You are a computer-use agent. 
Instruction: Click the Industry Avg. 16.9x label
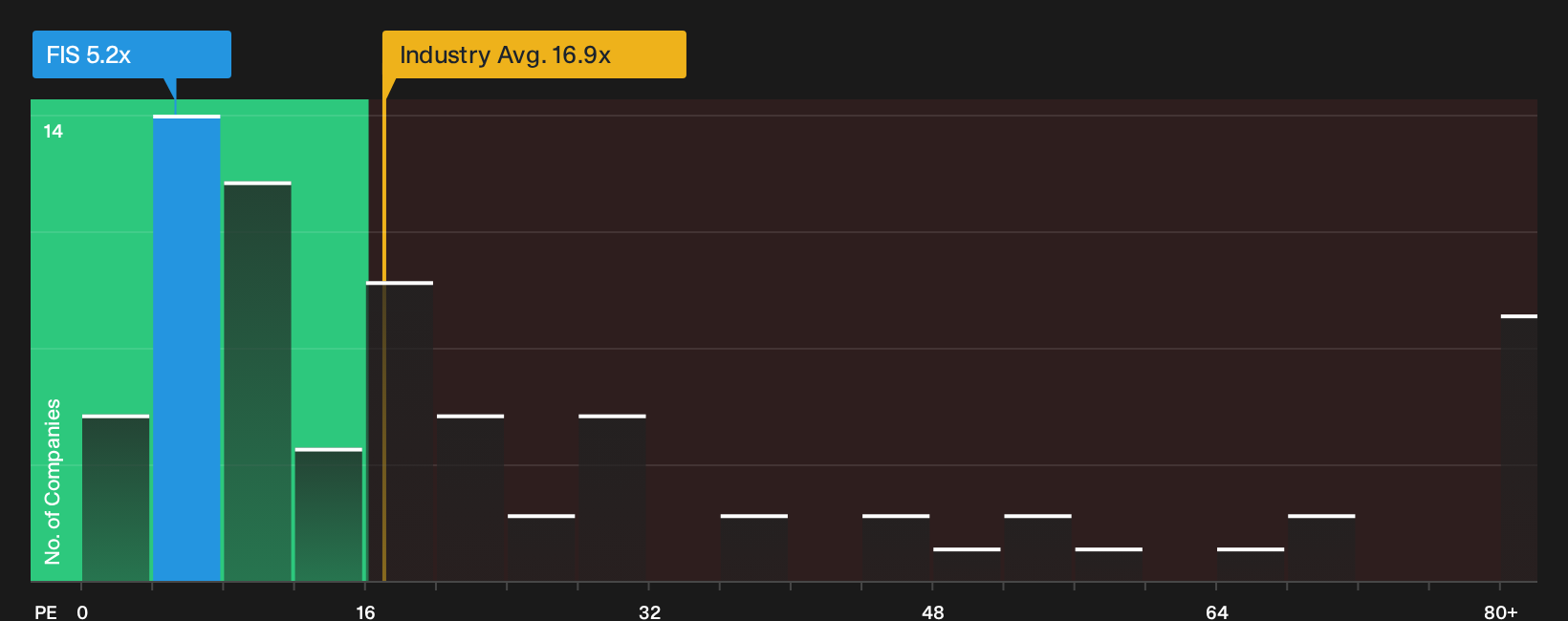click(534, 54)
